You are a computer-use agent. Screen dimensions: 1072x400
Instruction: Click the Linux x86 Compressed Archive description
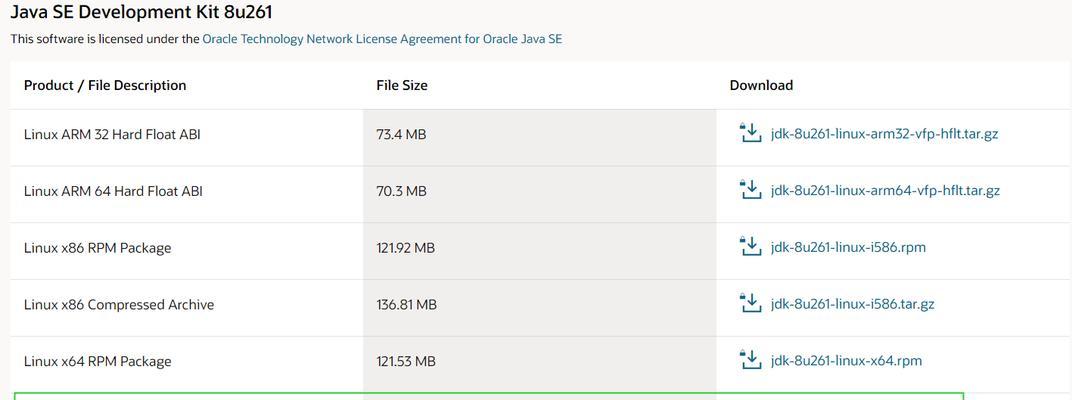point(119,305)
